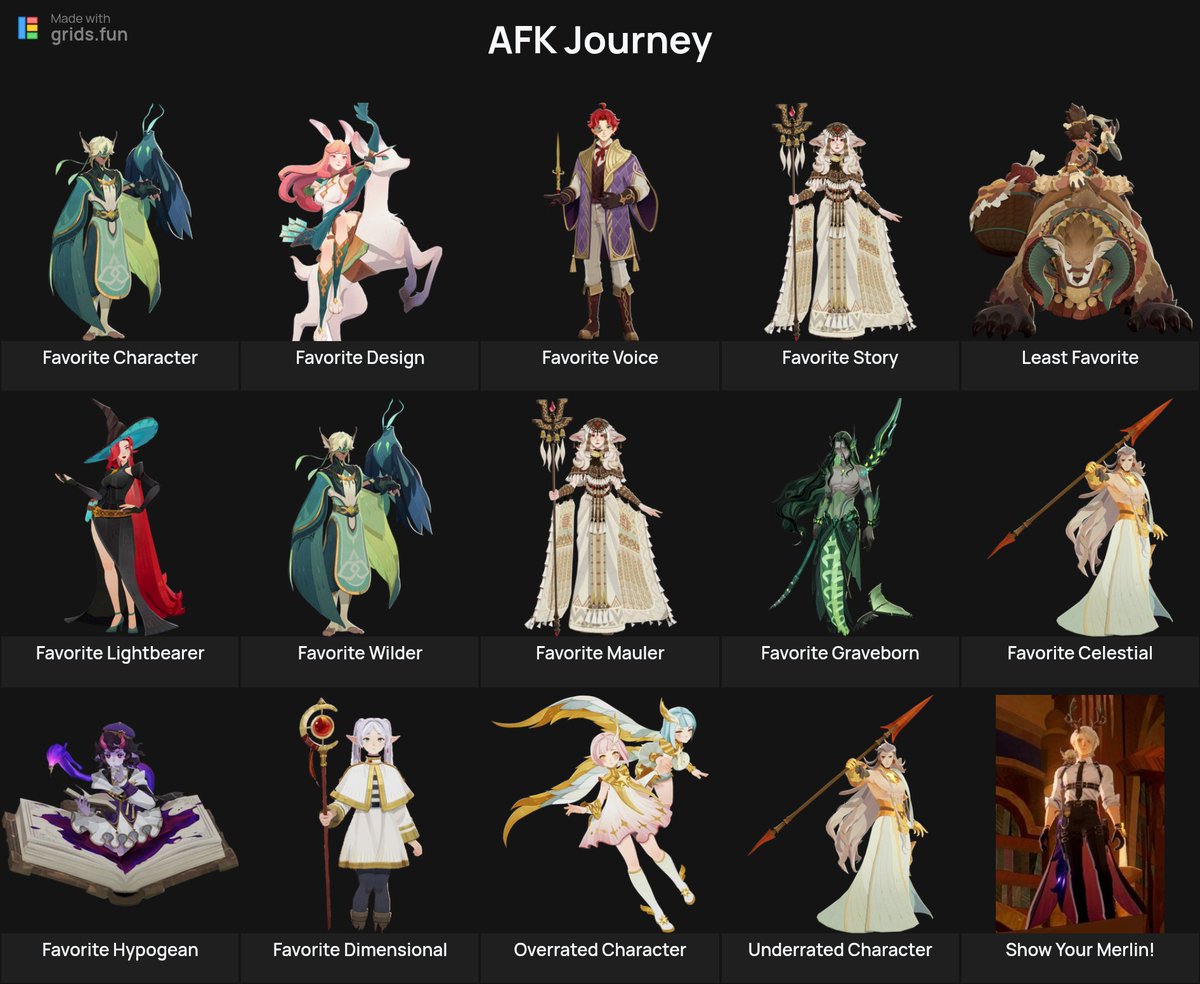Click the 'Favorite Mauler' label
Image resolution: width=1200 pixels, height=984 pixels.
(600, 654)
